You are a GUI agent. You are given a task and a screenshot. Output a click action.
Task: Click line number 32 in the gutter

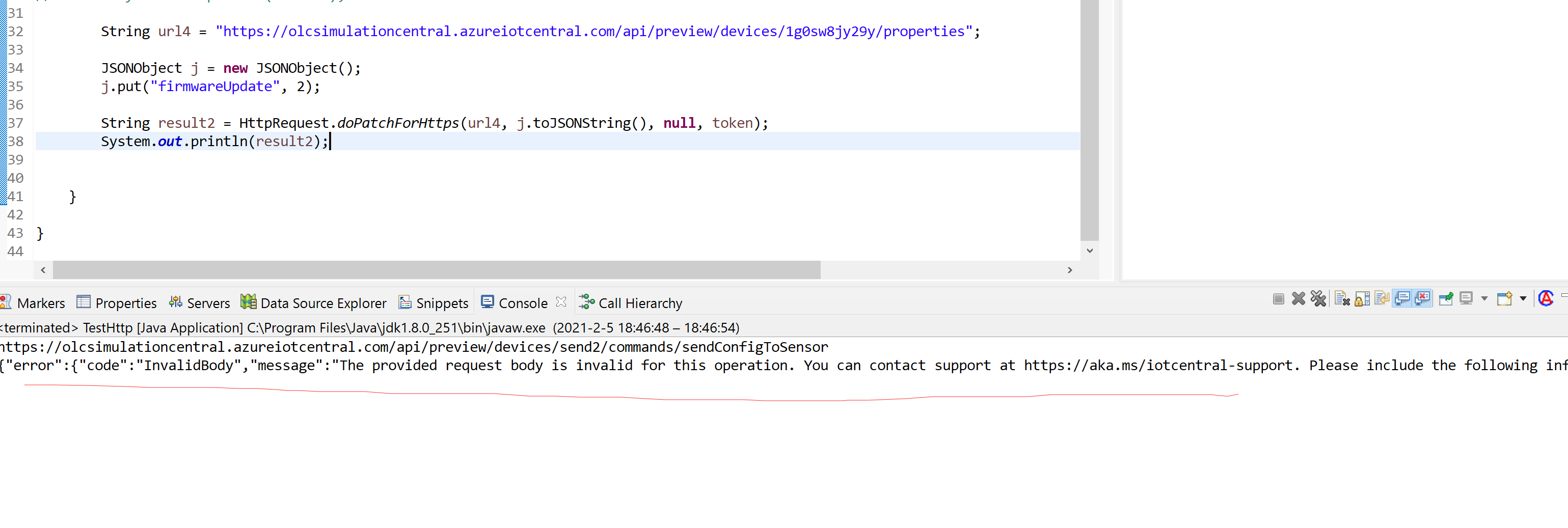[x=15, y=32]
